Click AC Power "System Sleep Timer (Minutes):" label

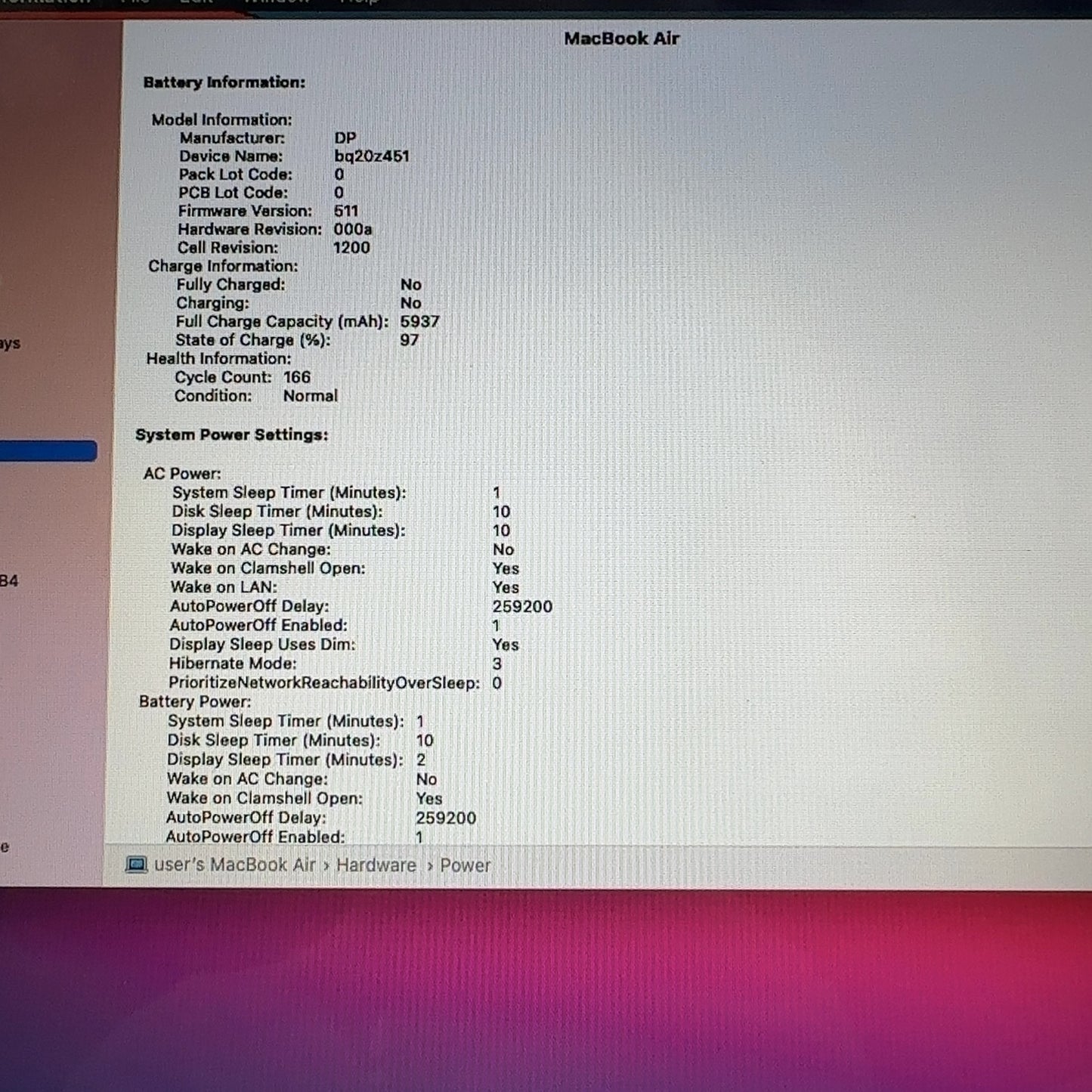pyautogui.click(x=289, y=493)
